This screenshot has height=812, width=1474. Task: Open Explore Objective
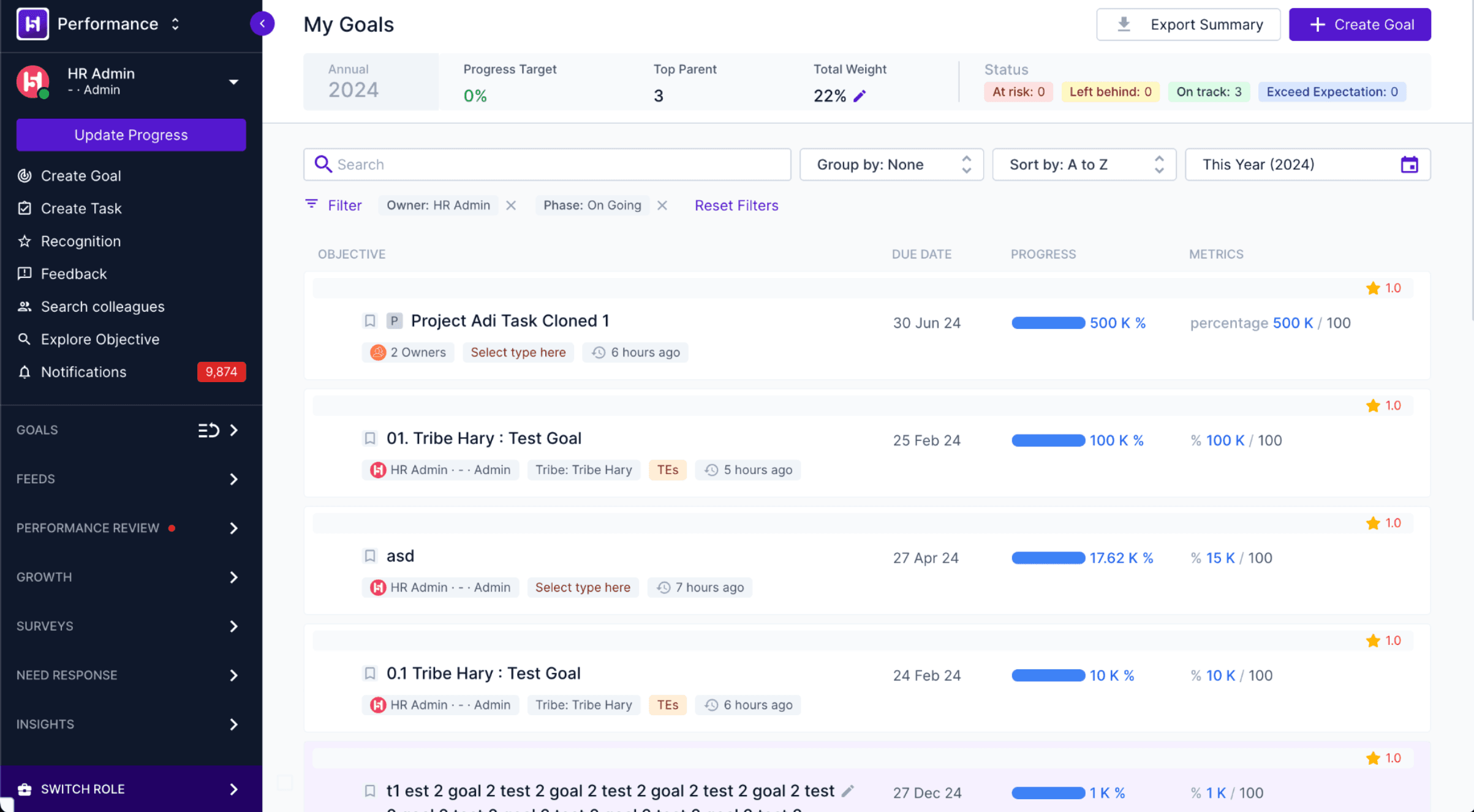coord(100,339)
